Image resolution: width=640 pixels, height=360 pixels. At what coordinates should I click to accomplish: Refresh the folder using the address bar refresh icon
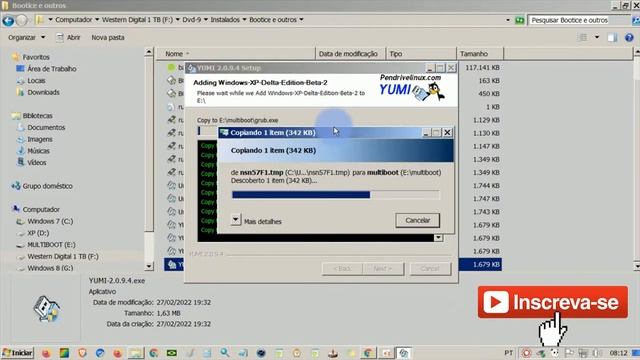tap(519, 20)
